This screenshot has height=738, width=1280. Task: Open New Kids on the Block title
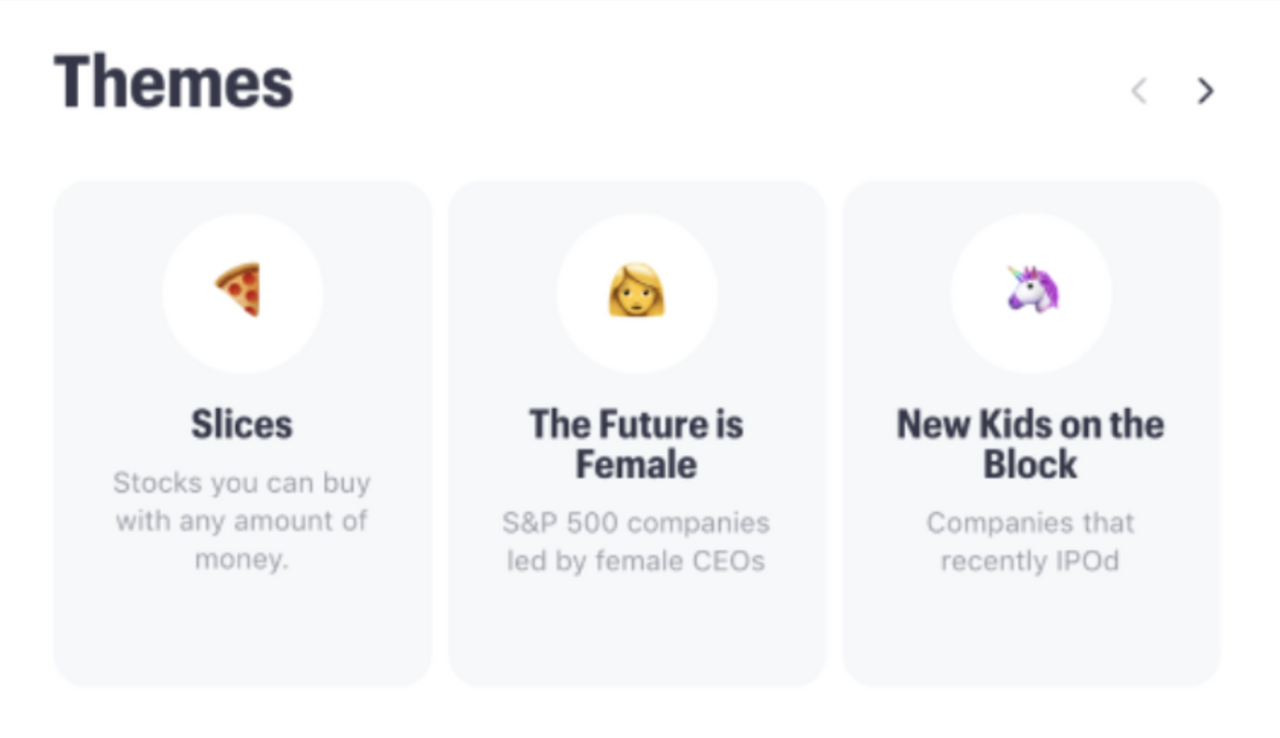(x=1030, y=444)
